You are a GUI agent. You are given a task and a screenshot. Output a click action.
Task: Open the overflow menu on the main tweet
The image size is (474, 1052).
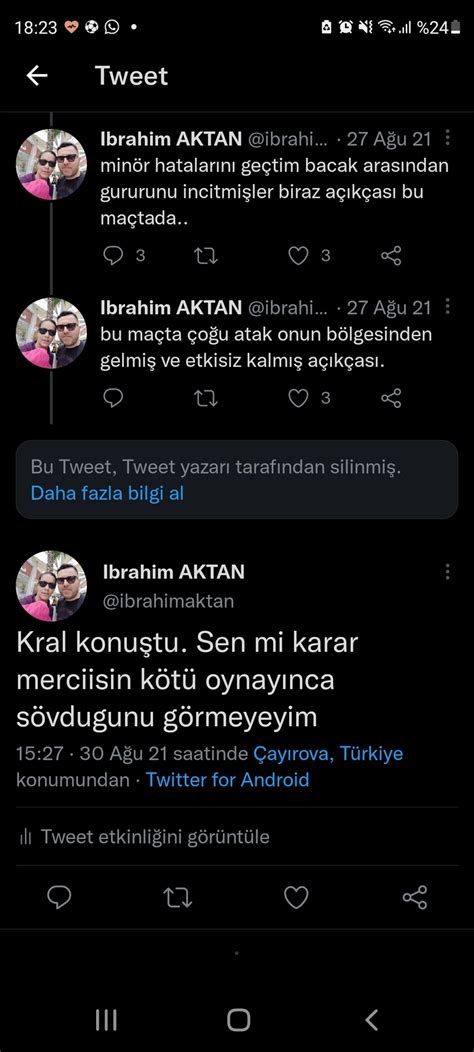(x=447, y=572)
